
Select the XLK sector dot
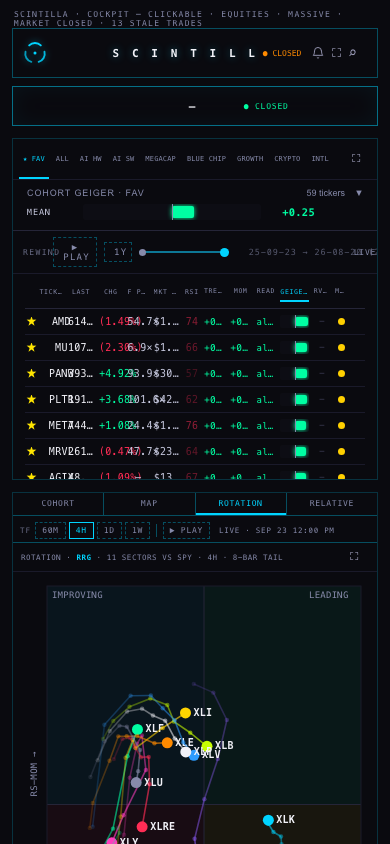[x=268, y=820]
